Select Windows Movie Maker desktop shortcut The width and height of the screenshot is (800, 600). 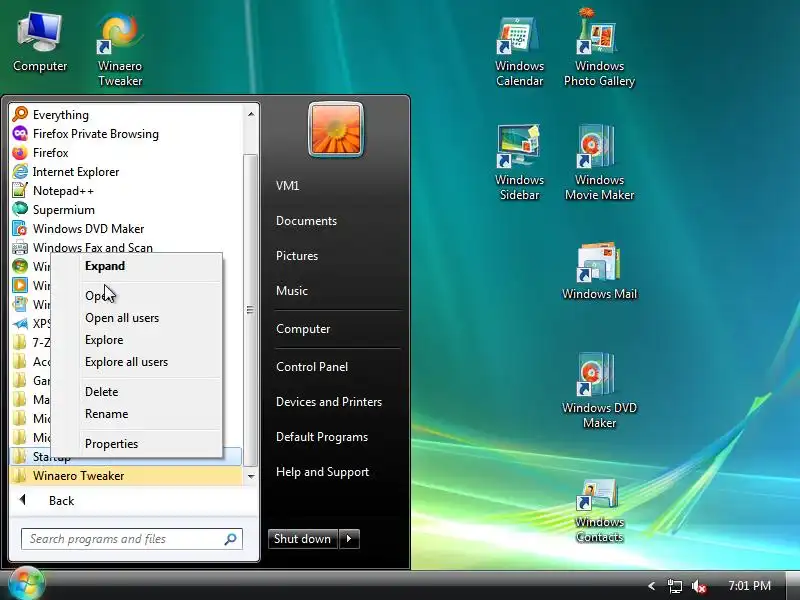coord(599,163)
